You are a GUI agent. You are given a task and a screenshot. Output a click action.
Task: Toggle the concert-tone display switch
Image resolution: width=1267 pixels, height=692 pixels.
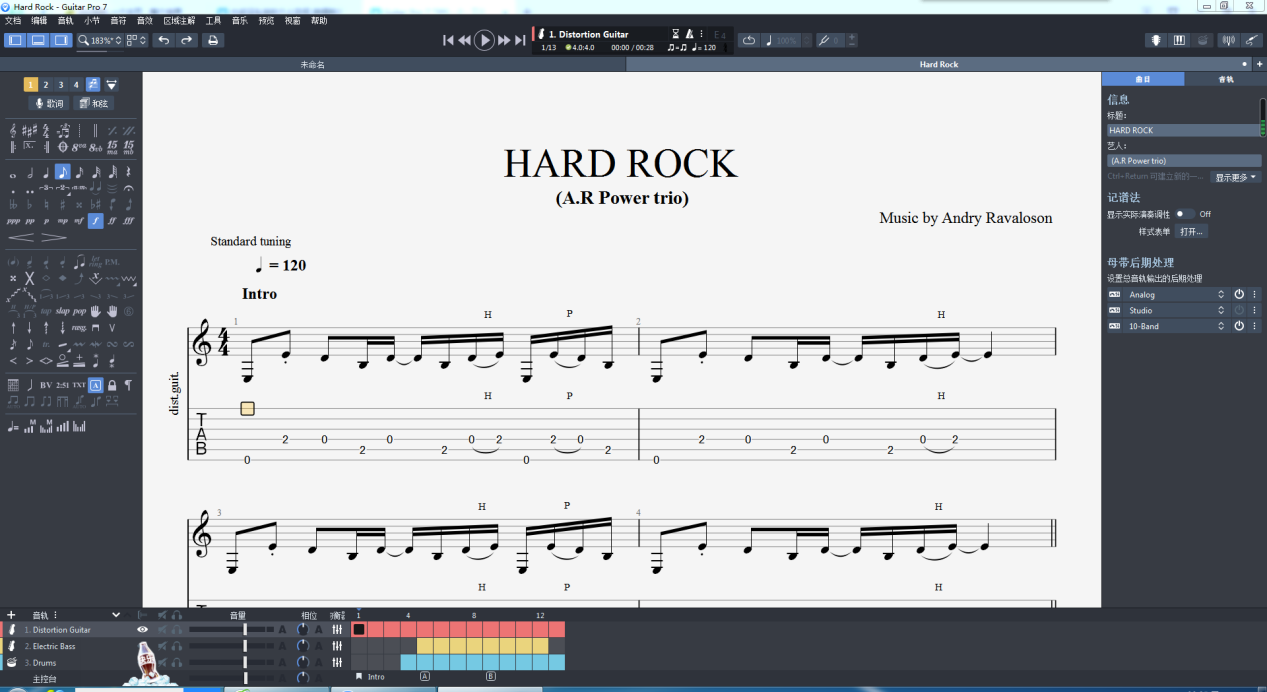1183,214
